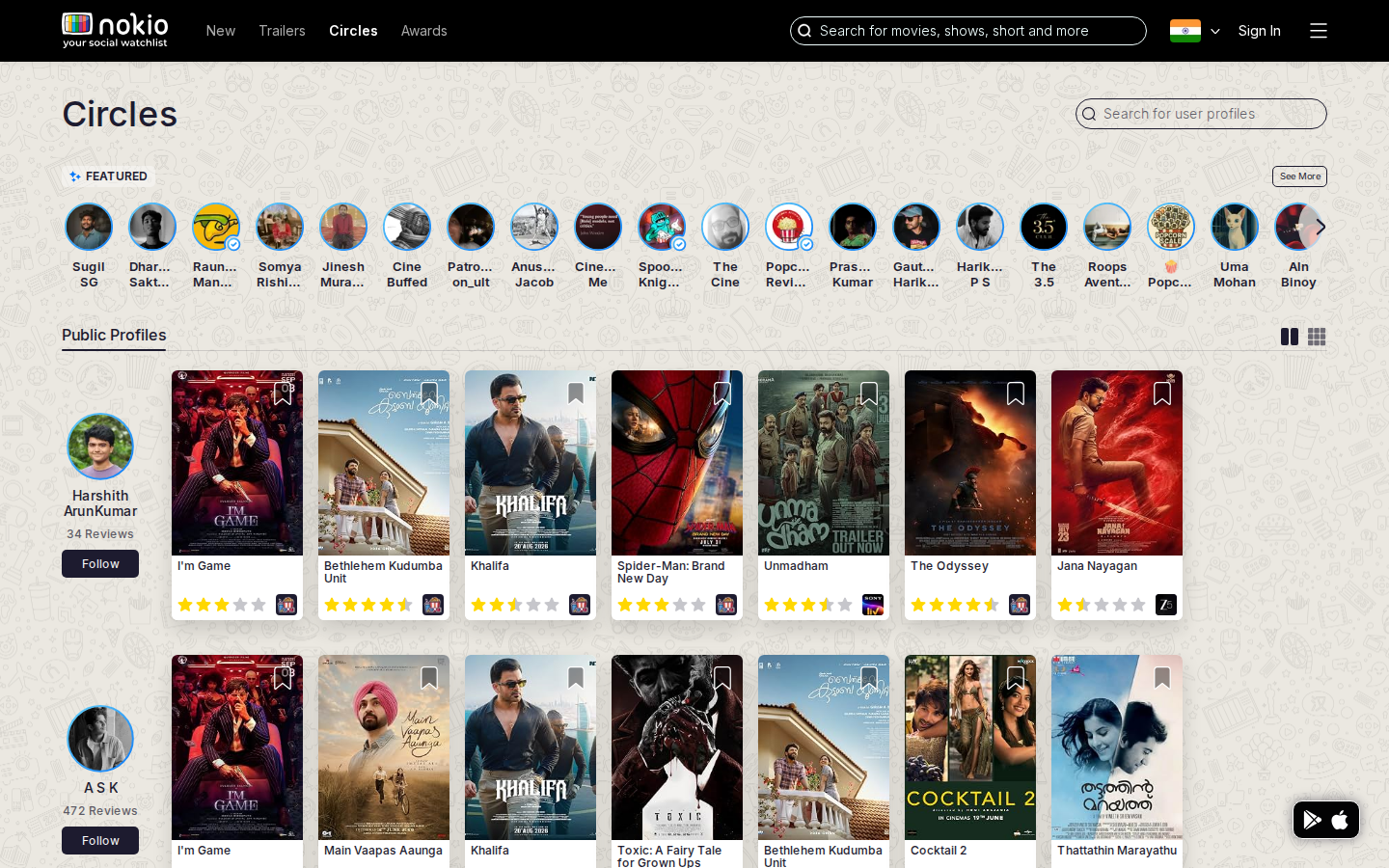Click the Z5 icon on Jana Nayagan

click(1166, 605)
